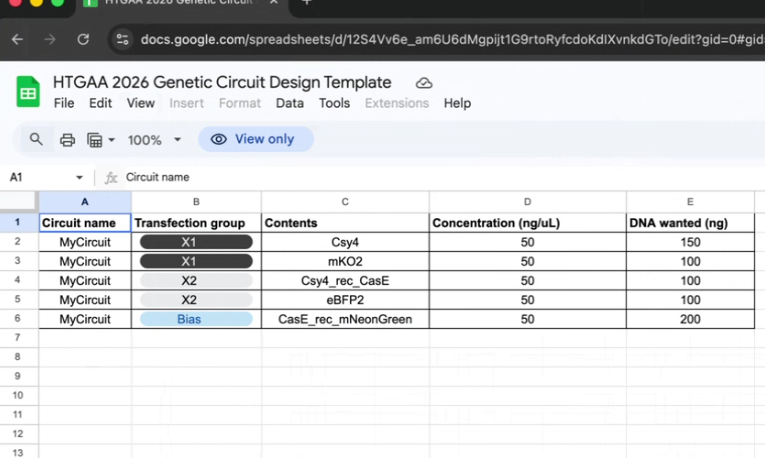765x458 pixels.
Task: Select column A header
Action: point(85,202)
